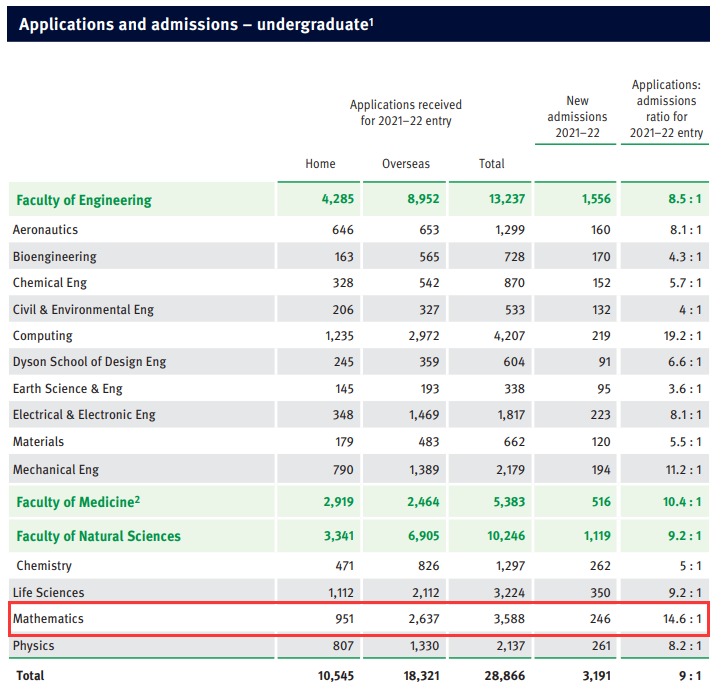Select the 'Bioengineering' row label
The height and width of the screenshot is (695, 714).
coord(55,257)
